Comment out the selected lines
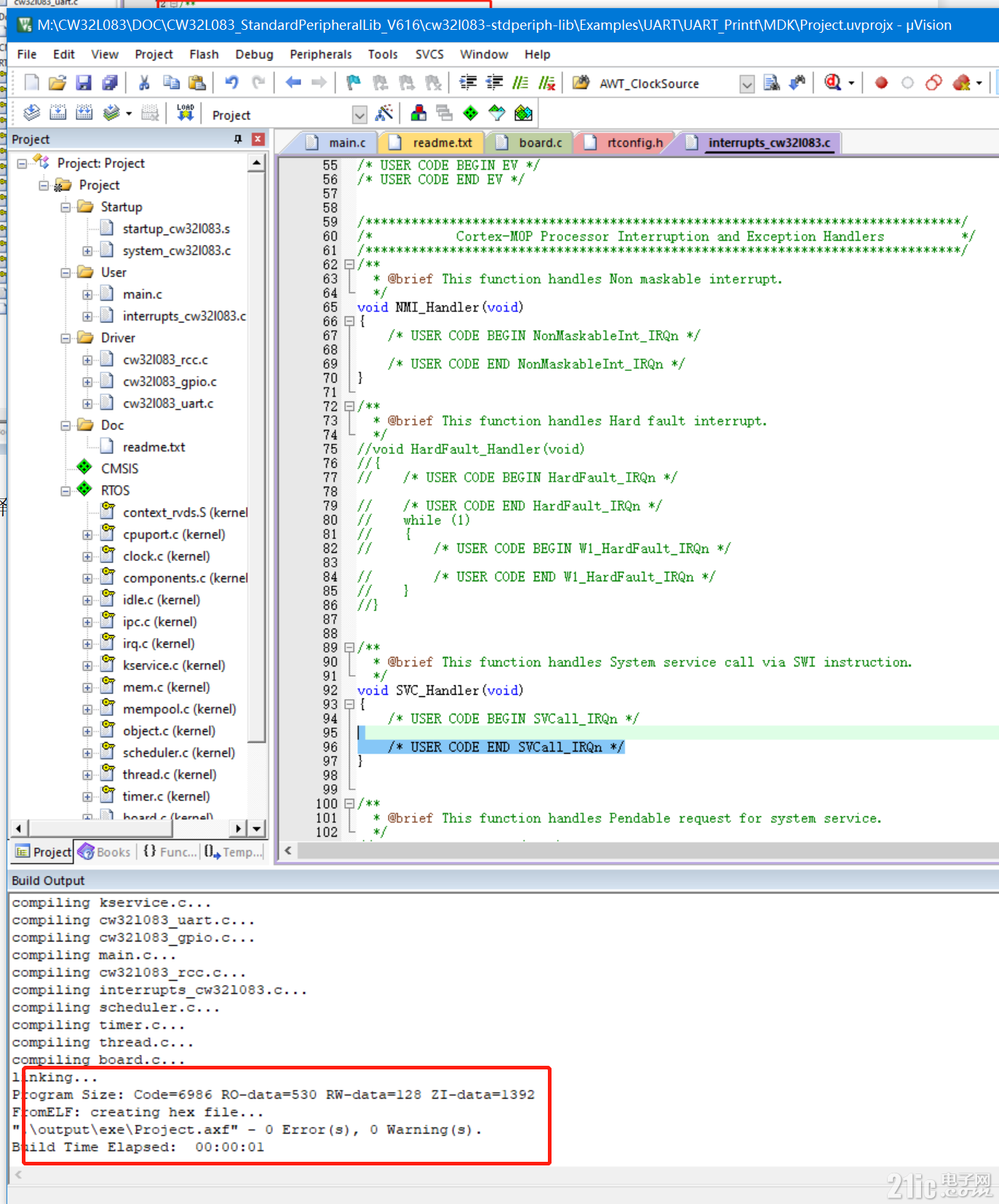The width and height of the screenshot is (999, 1204). 521,83
